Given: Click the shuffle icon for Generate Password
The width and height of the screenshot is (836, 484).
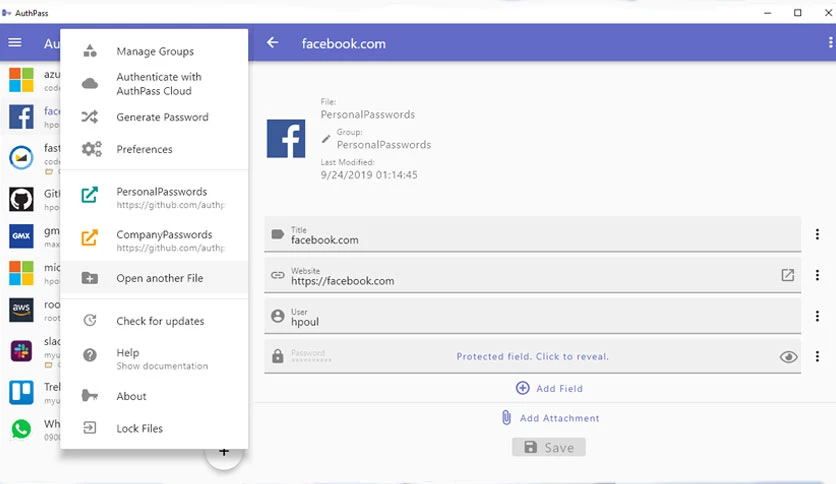Looking at the screenshot, I should click(x=90, y=117).
